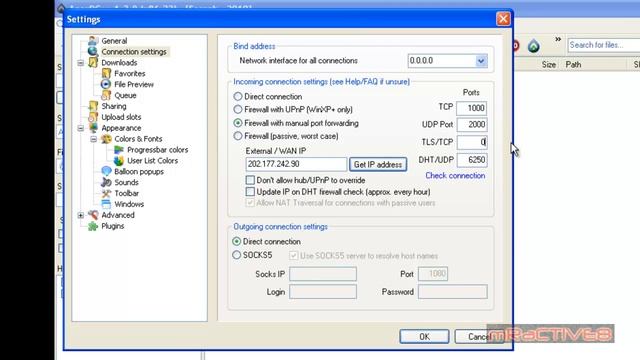
Task: Click the Sounds icon
Action: click(106, 182)
